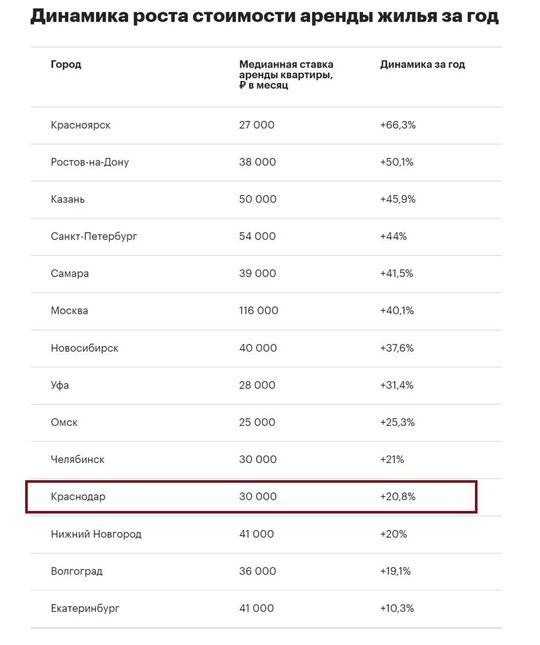Image resolution: width=540 pixels, height=645 pixels.
Task: Select the Екатеринбург city name
Action: pyautogui.click(x=85, y=608)
